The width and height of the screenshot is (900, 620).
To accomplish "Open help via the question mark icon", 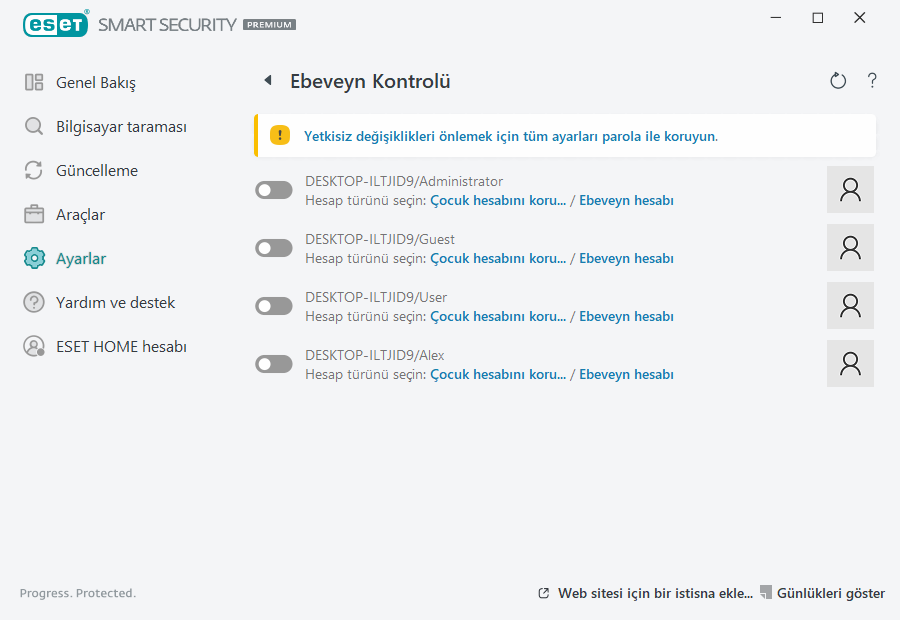I will pyautogui.click(x=871, y=81).
